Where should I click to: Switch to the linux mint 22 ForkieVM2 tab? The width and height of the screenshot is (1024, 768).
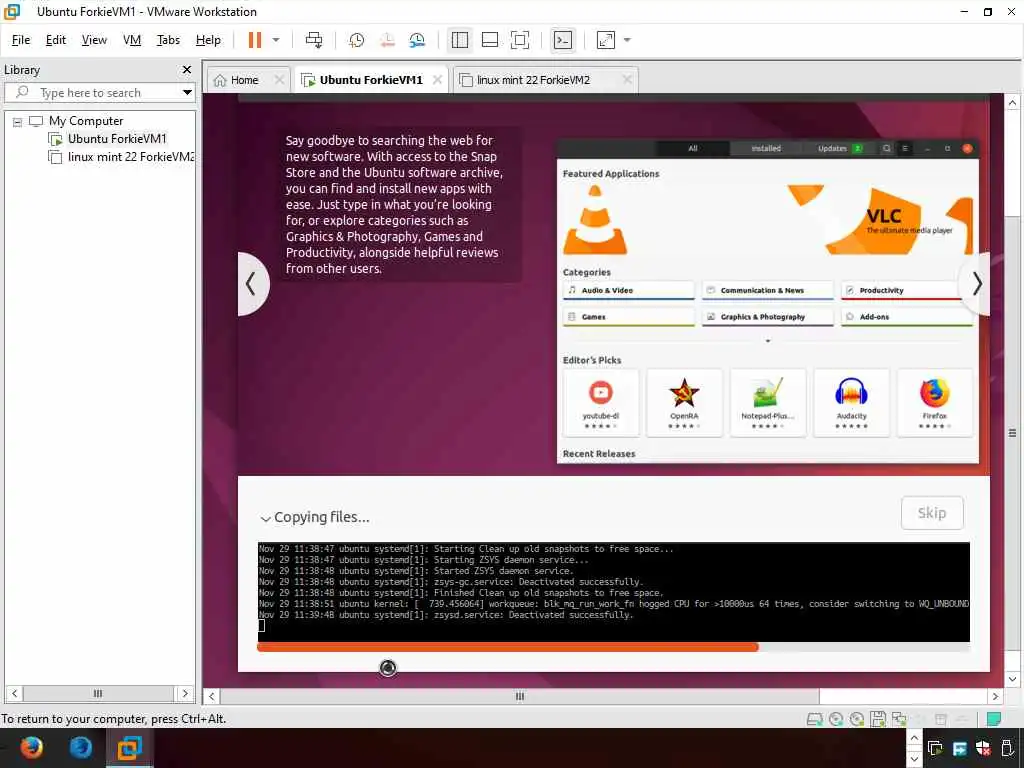pos(533,80)
